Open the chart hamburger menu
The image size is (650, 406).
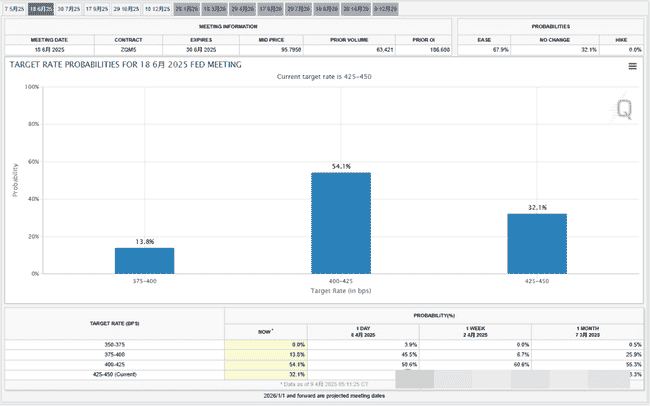click(632, 66)
